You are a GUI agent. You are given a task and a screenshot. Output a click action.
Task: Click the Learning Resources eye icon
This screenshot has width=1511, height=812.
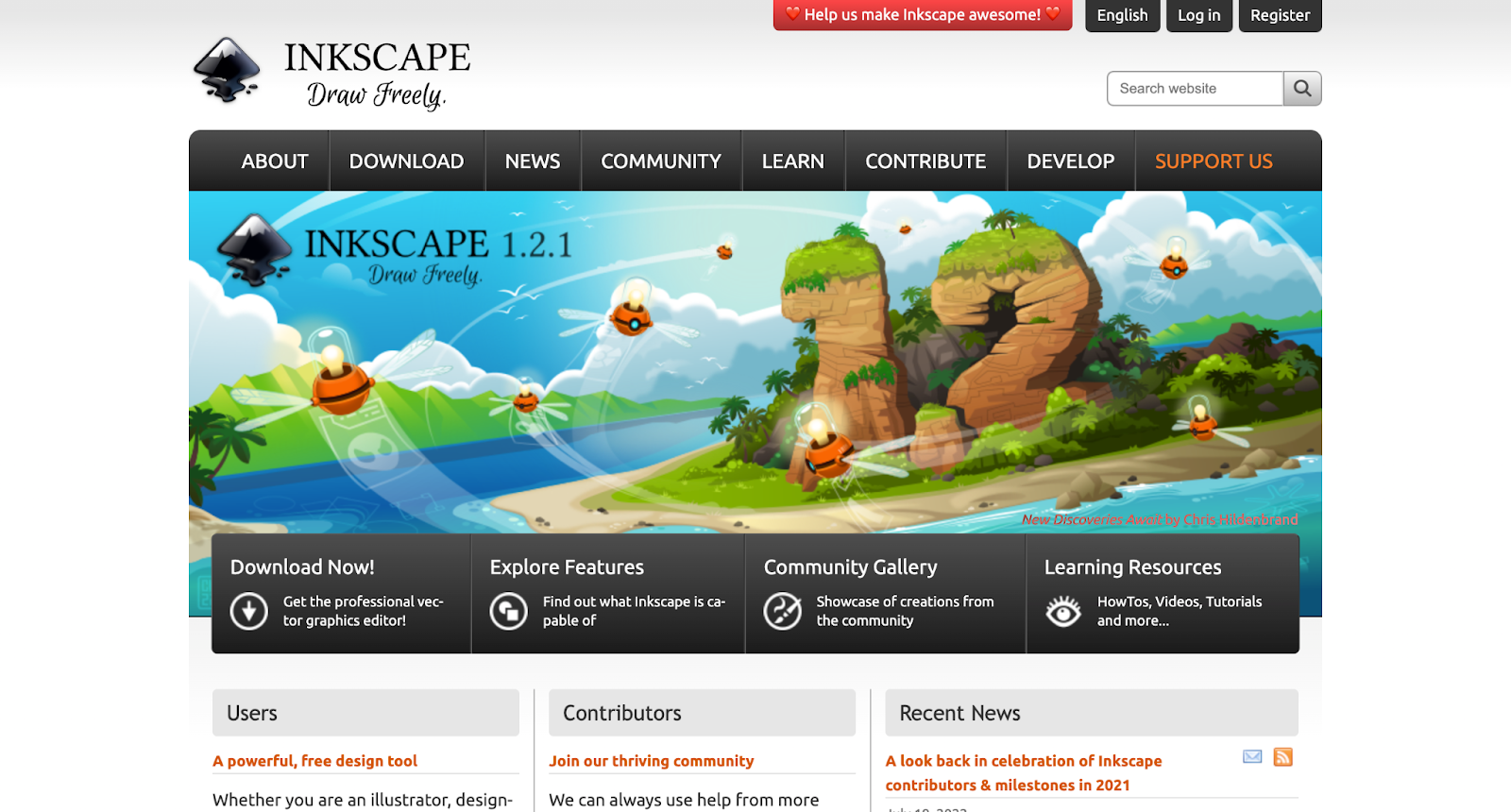(x=1063, y=611)
